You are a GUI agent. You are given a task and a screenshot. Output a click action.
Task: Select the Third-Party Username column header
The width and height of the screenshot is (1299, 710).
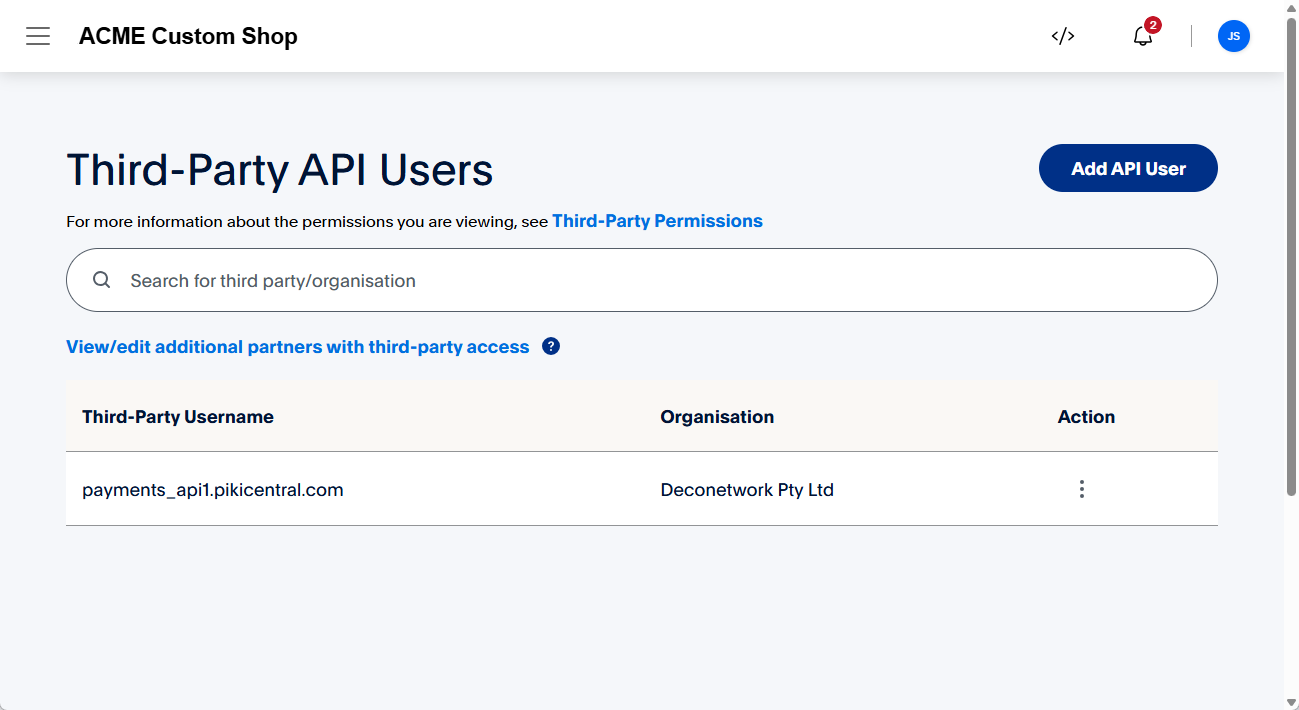click(177, 417)
